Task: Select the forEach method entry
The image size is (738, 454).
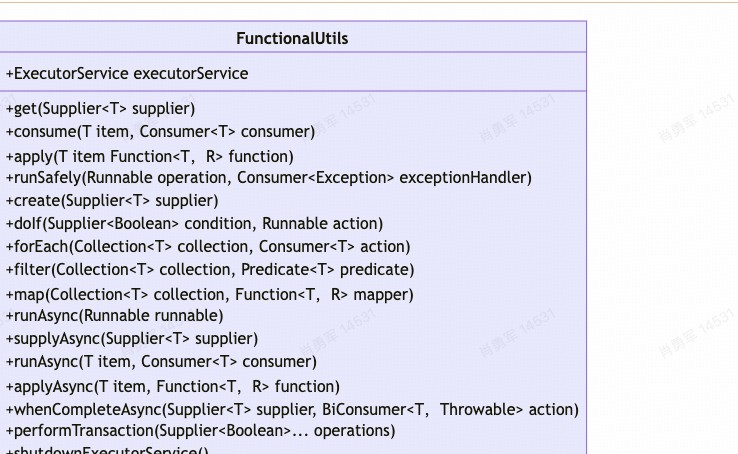Action: [208, 247]
